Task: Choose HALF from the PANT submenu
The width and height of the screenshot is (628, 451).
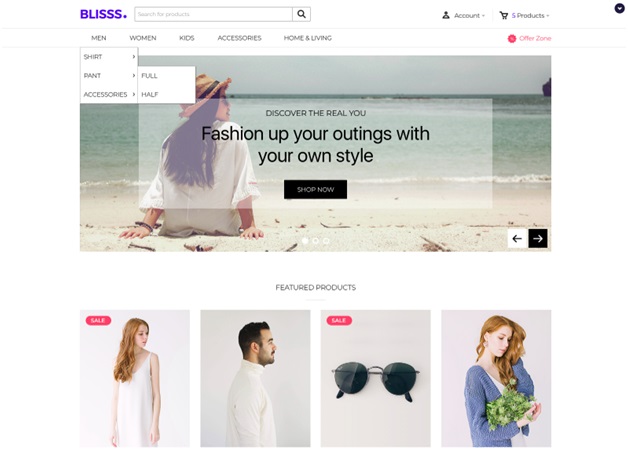Action: pos(150,95)
